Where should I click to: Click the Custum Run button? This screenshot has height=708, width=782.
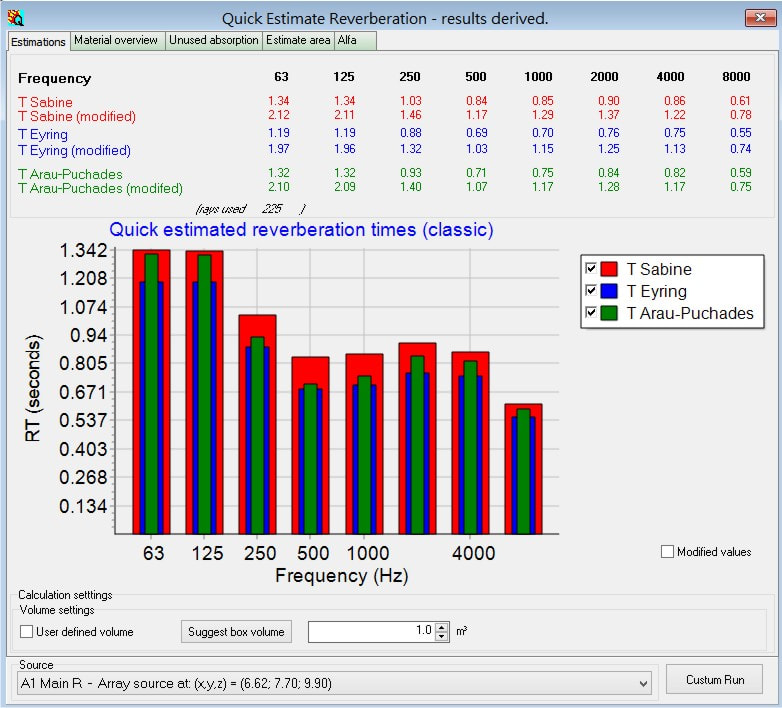[x=715, y=680]
